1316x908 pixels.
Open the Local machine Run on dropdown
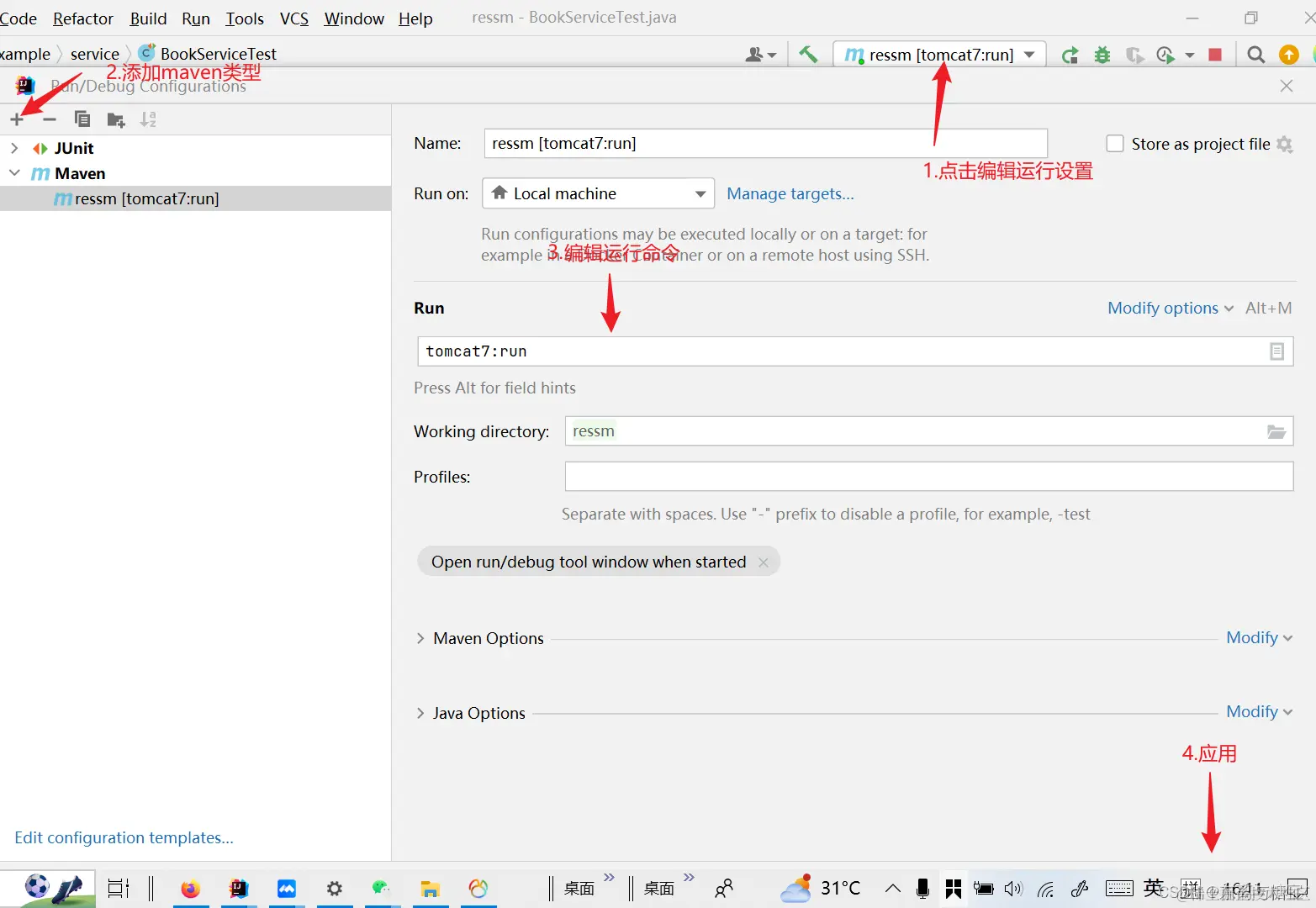point(598,193)
